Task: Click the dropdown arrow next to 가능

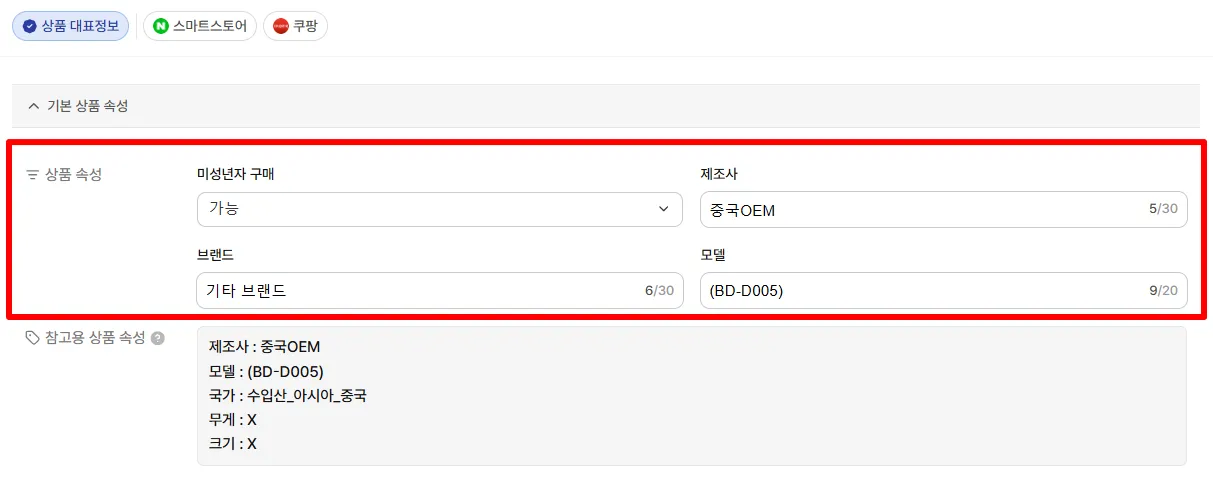Action: [x=663, y=209]
